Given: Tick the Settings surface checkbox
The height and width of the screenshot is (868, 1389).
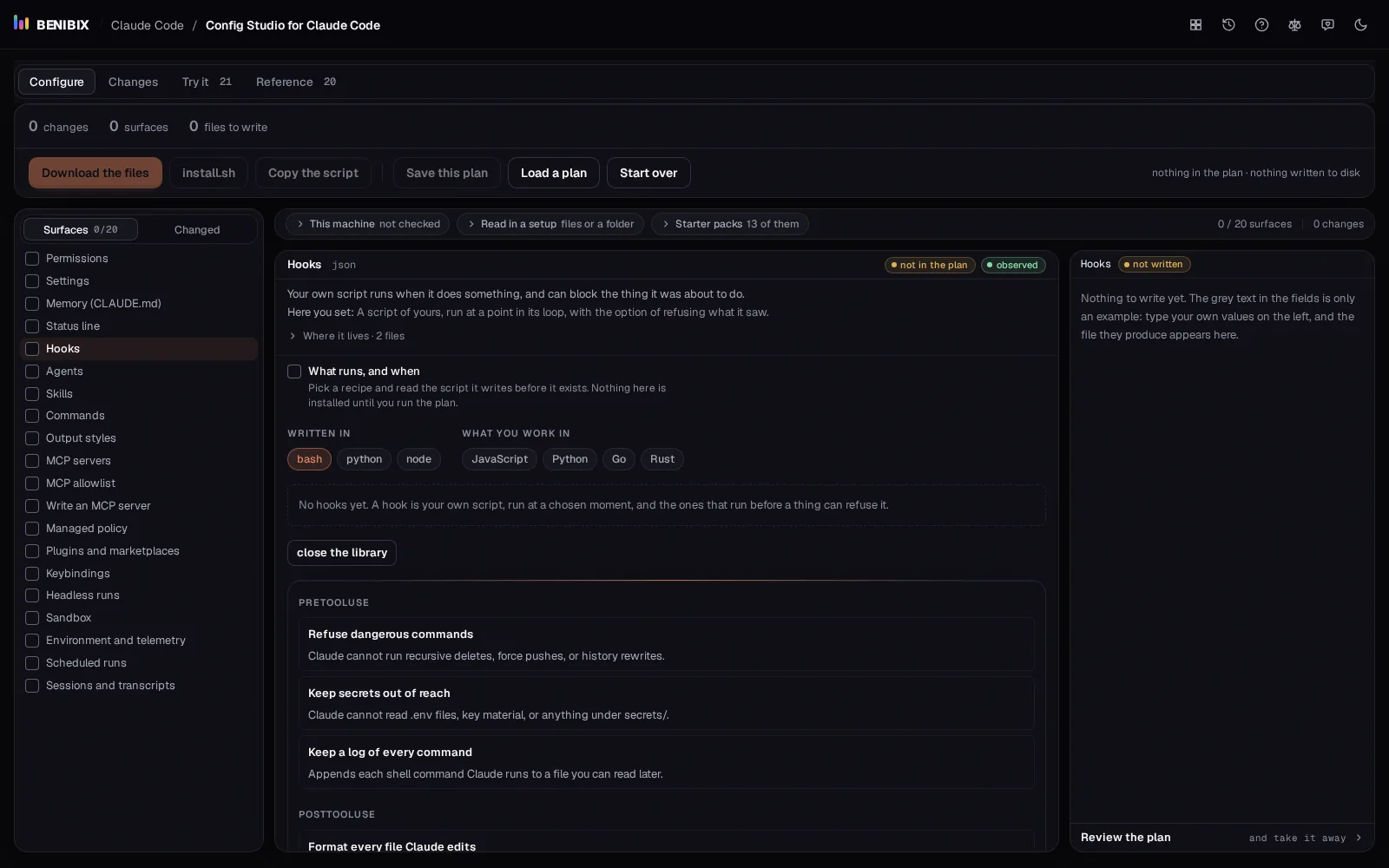Looking at the screenshot, I should pyautogui.click(x=32, y=281).
